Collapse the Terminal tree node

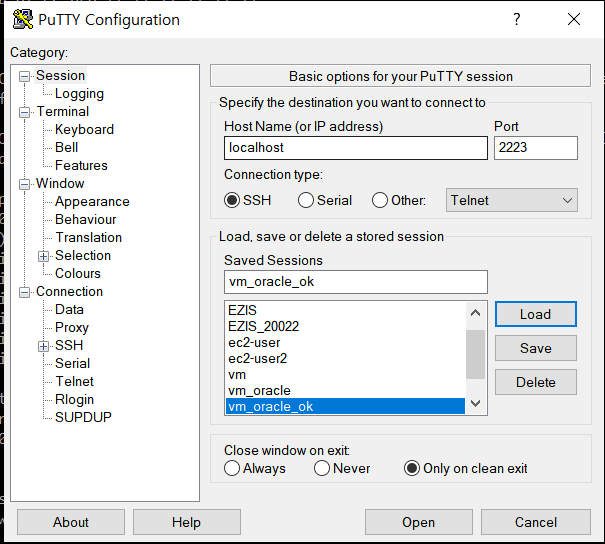[24, 112]
